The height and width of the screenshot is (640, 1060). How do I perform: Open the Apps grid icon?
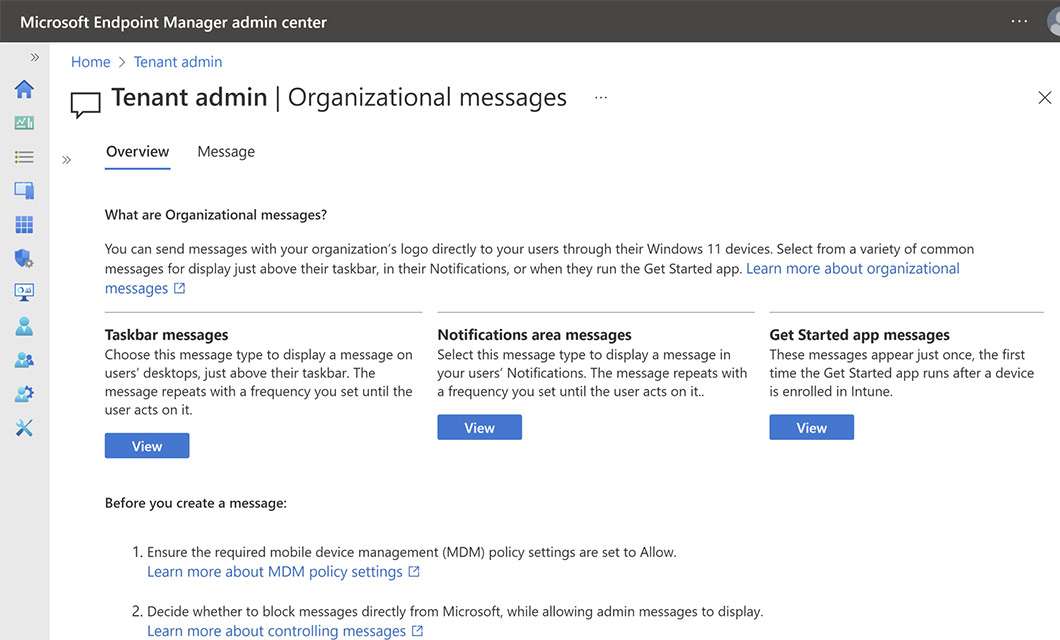click(24, 225)
